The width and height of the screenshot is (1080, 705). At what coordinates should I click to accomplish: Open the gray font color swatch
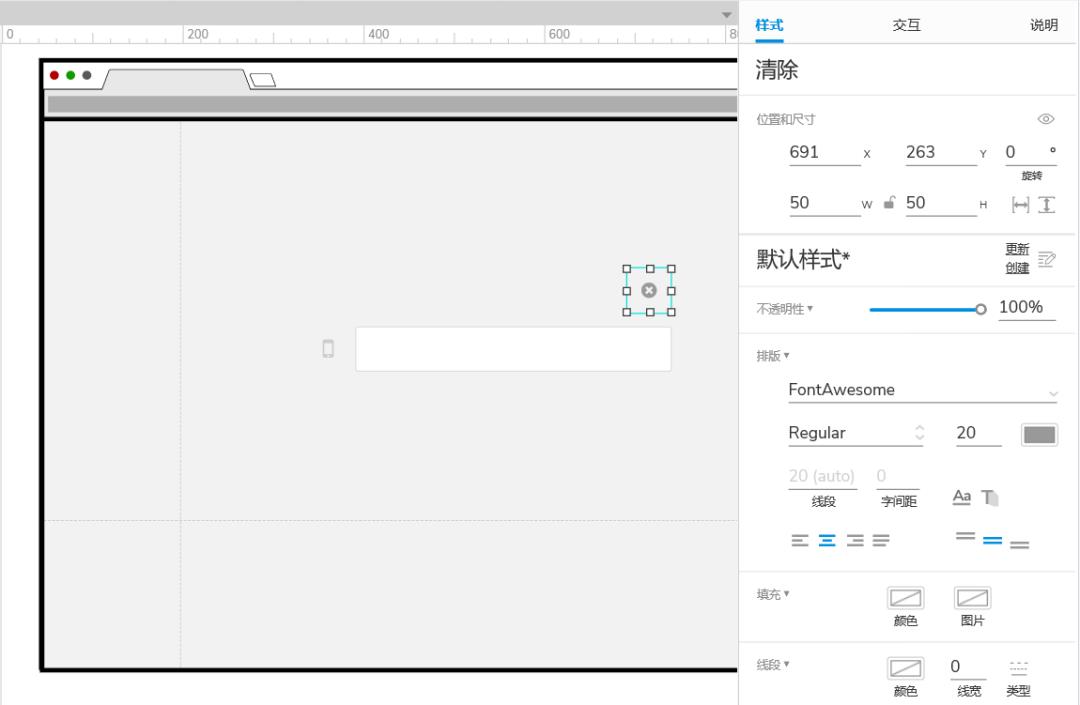(1039, 434)
